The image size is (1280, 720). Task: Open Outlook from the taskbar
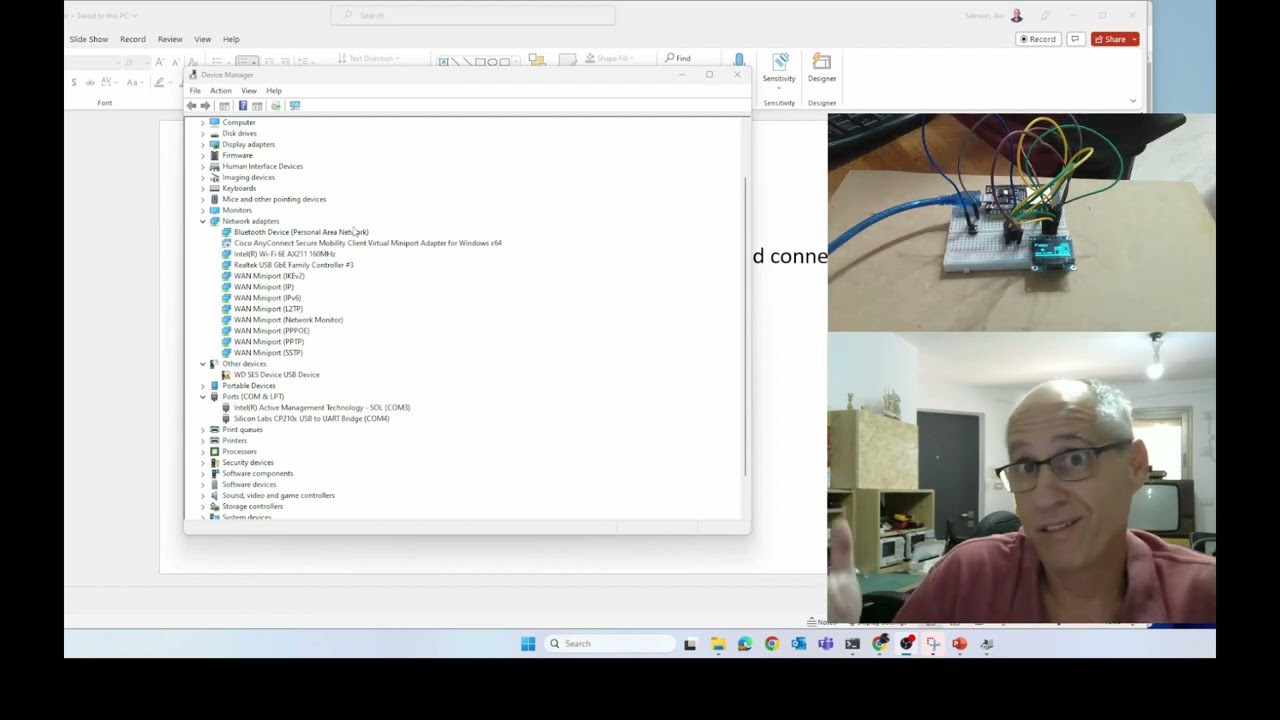click(798, 644)
